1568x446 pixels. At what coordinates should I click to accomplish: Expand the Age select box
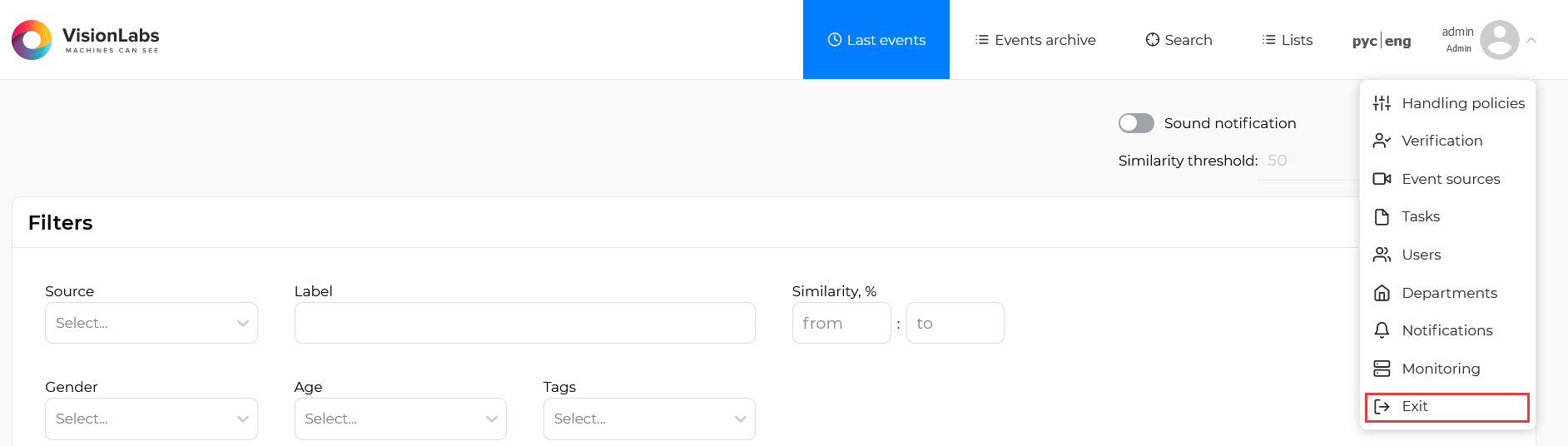tap(399, 419)
